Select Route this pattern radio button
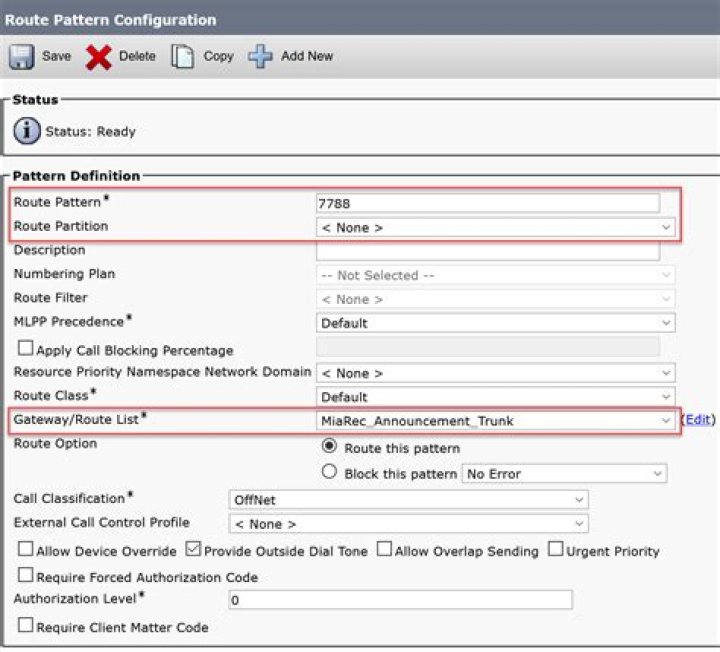Image resolution: width=720 pixels, height=652 pixels. [329, 448]
